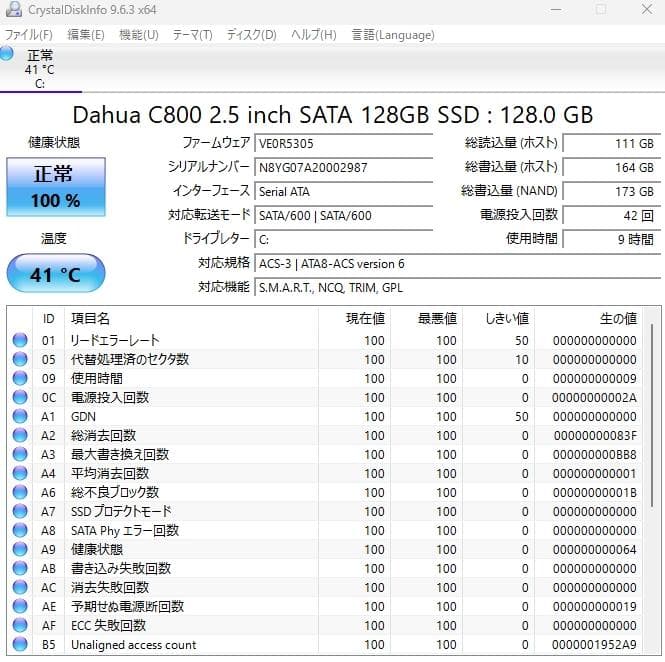
Task: Click the 最悪値 column header
Action: 427,318
